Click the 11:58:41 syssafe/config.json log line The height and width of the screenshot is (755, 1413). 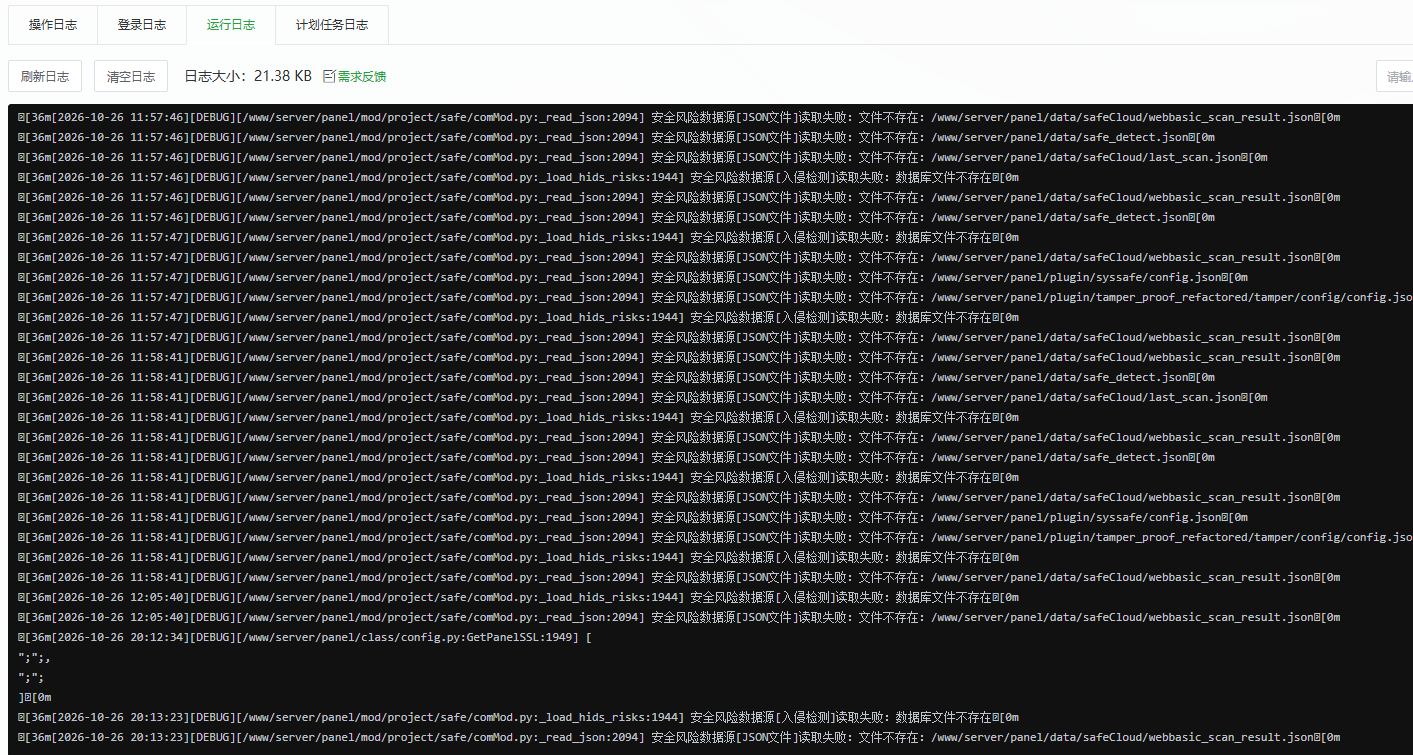click(x=633, y=517)
